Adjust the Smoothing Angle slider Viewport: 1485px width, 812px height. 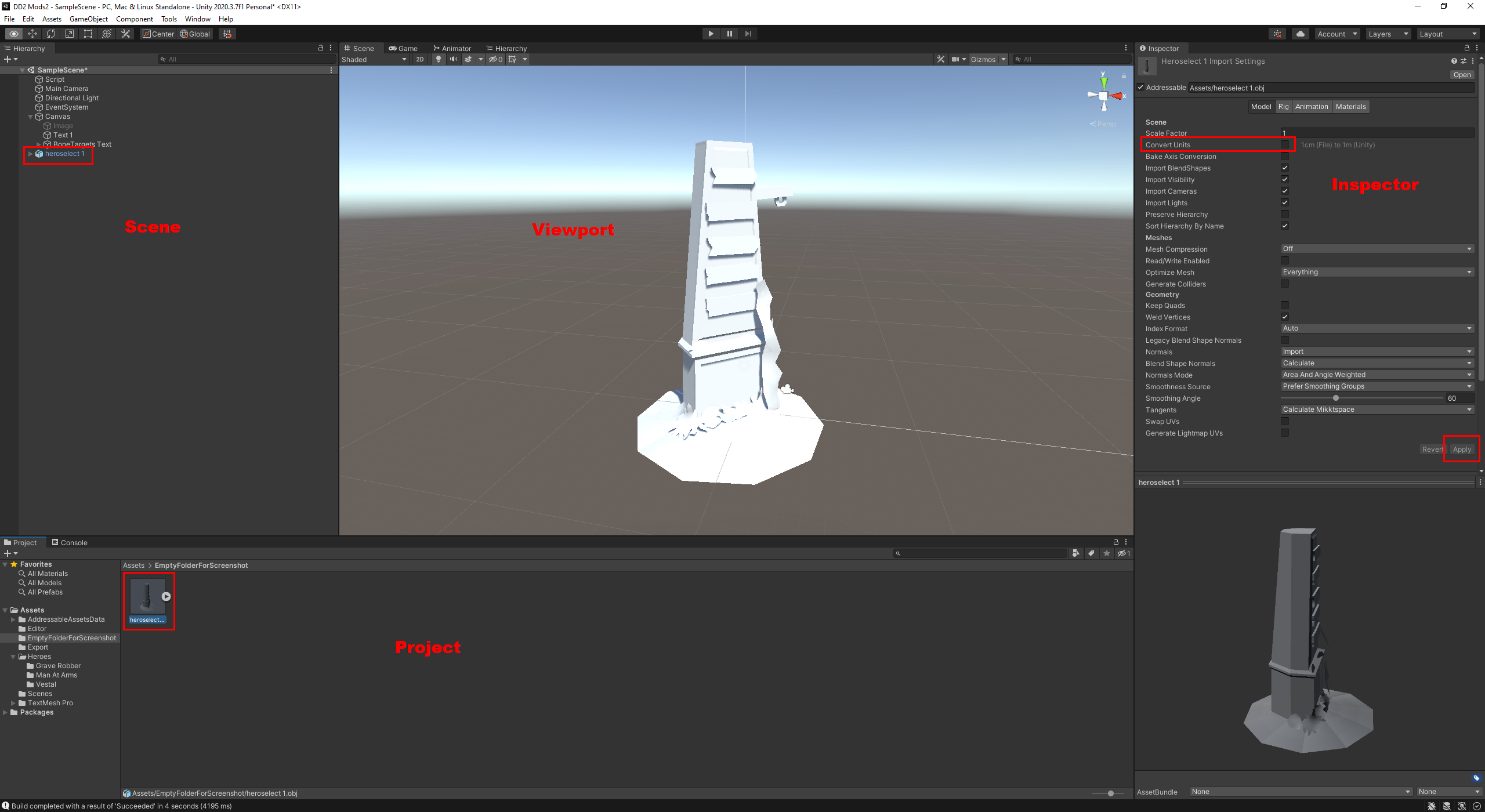(x=1336, y=398)
